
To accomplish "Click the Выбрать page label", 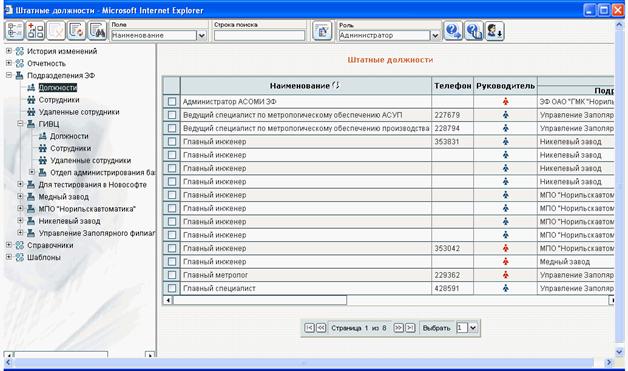I will click(437, 328).
